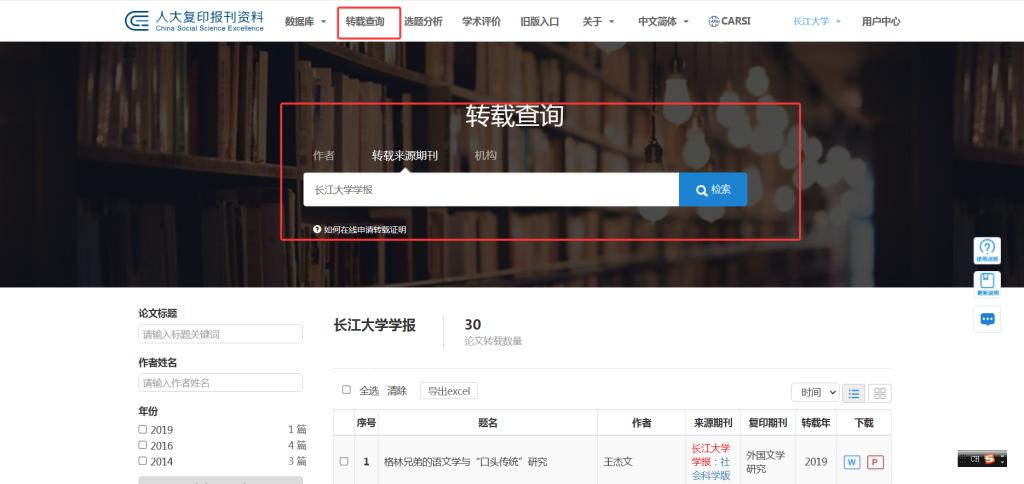Open the 时间 sort dropdown
The image size is (1024, 484).
[815, 393]
